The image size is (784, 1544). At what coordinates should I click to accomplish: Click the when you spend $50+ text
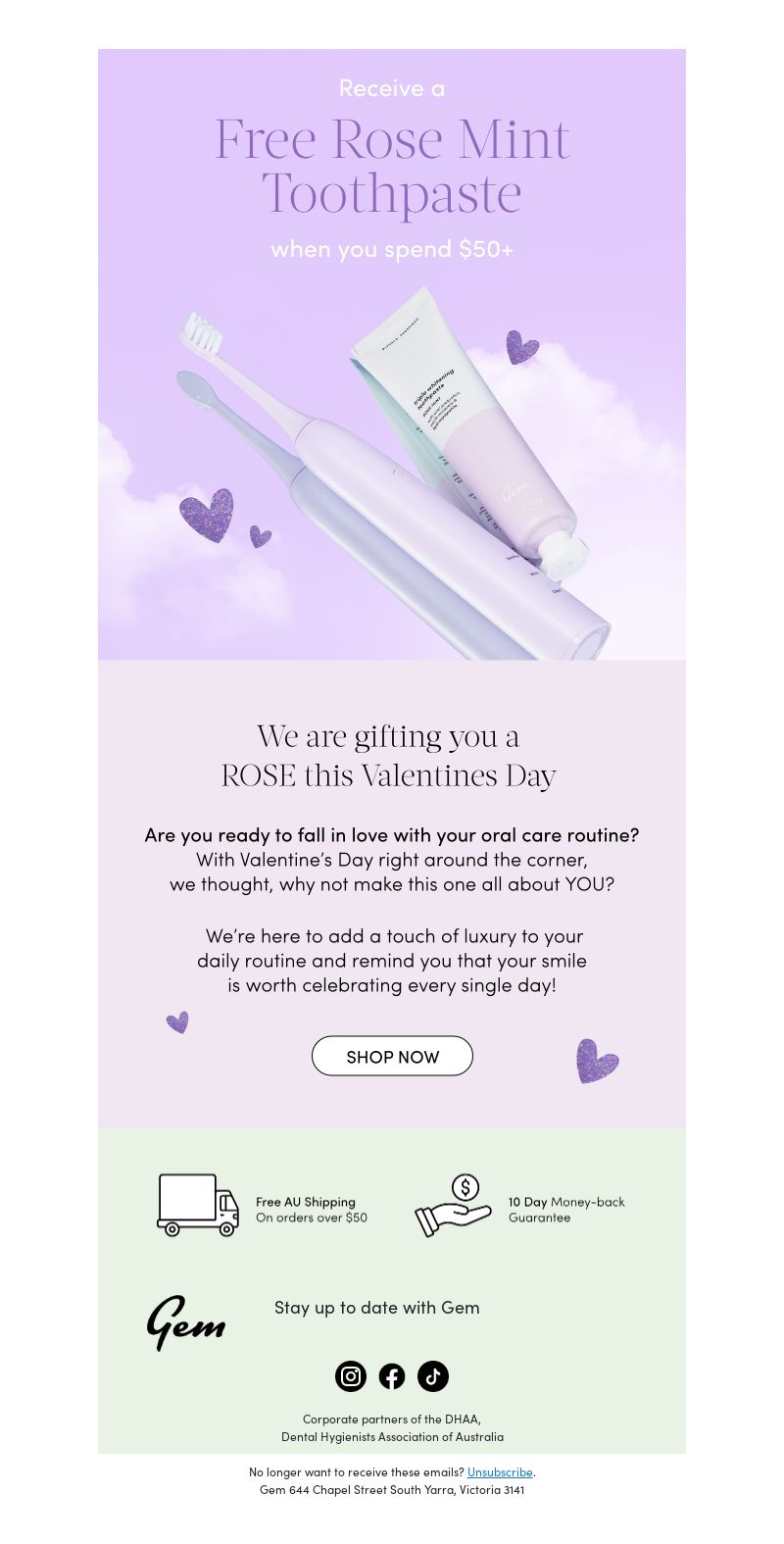click(x=392, y=249)
